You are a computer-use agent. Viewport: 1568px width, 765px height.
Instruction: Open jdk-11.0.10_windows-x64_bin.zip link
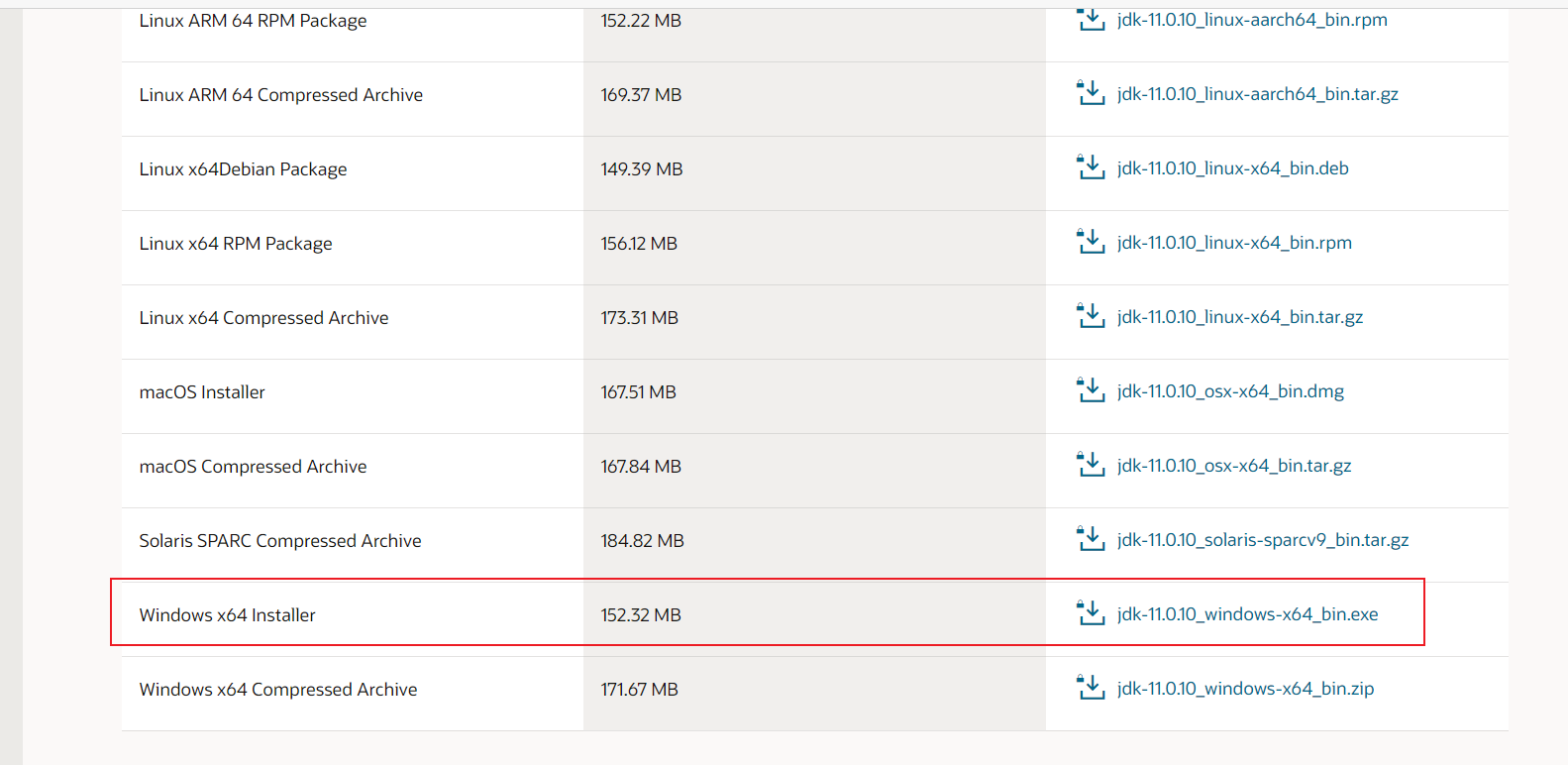pyautogui.click(x=1246, y=689)
